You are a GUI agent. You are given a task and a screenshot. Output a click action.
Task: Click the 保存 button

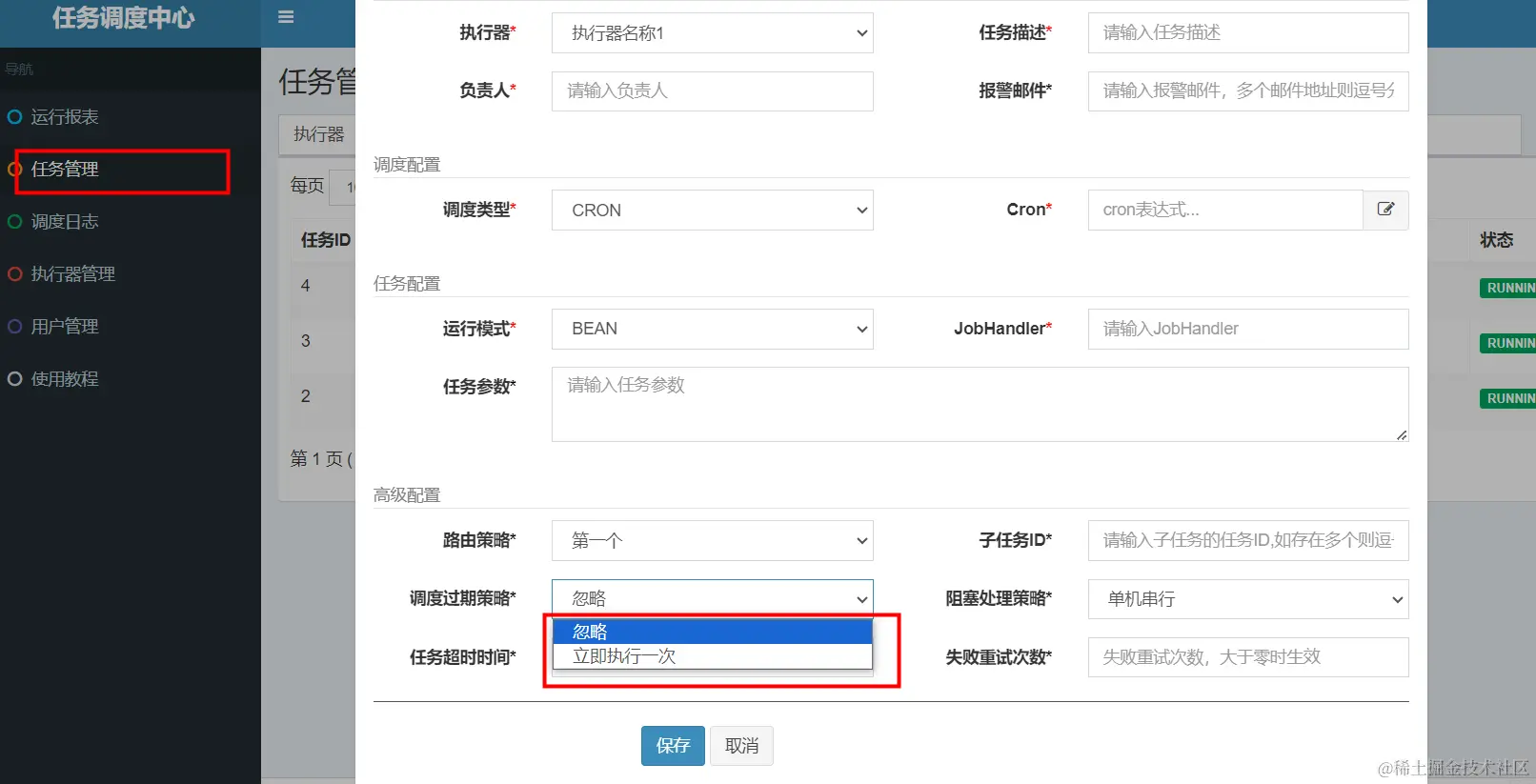coord(673,746)
